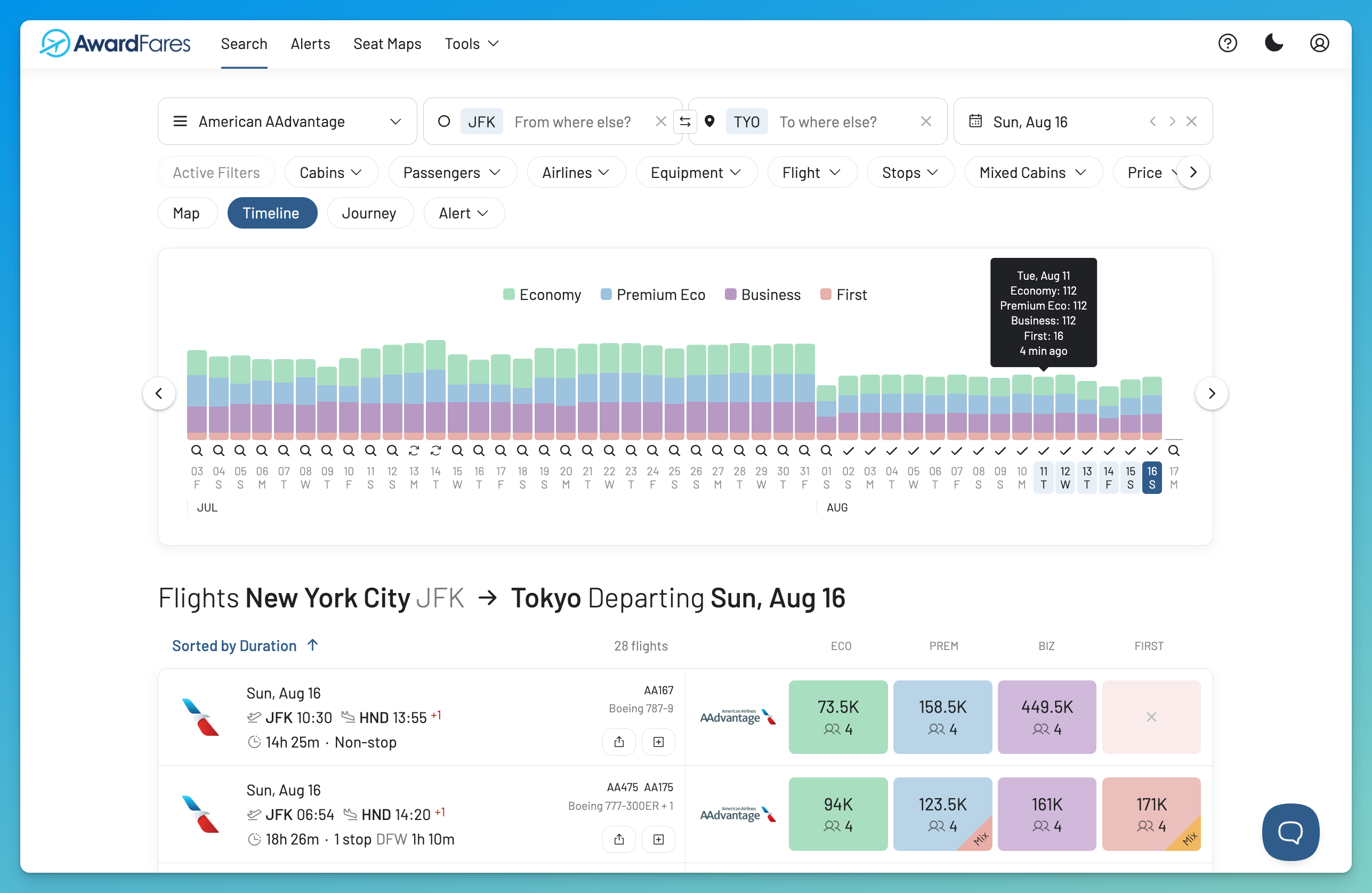Expand the Airlines filter
The height and width of the screenshot is (893, 1372).
(576, 172)
